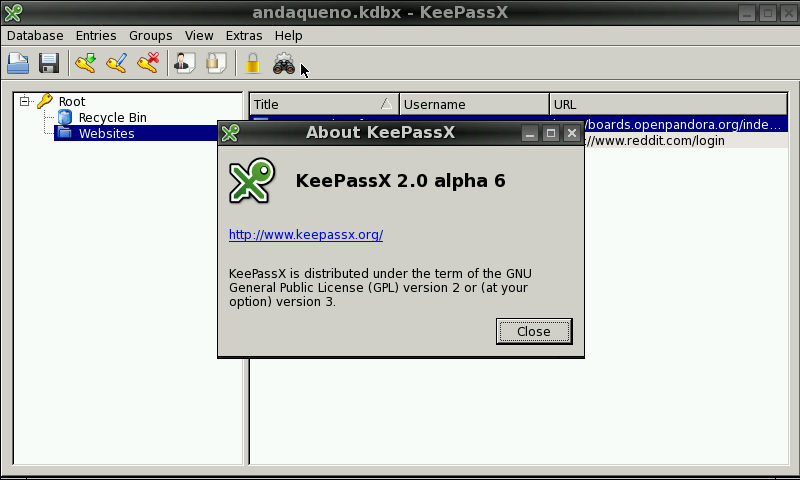Click the sort arrow in Title column
This screenshot has width=800, height=480.
click(386, 104)
